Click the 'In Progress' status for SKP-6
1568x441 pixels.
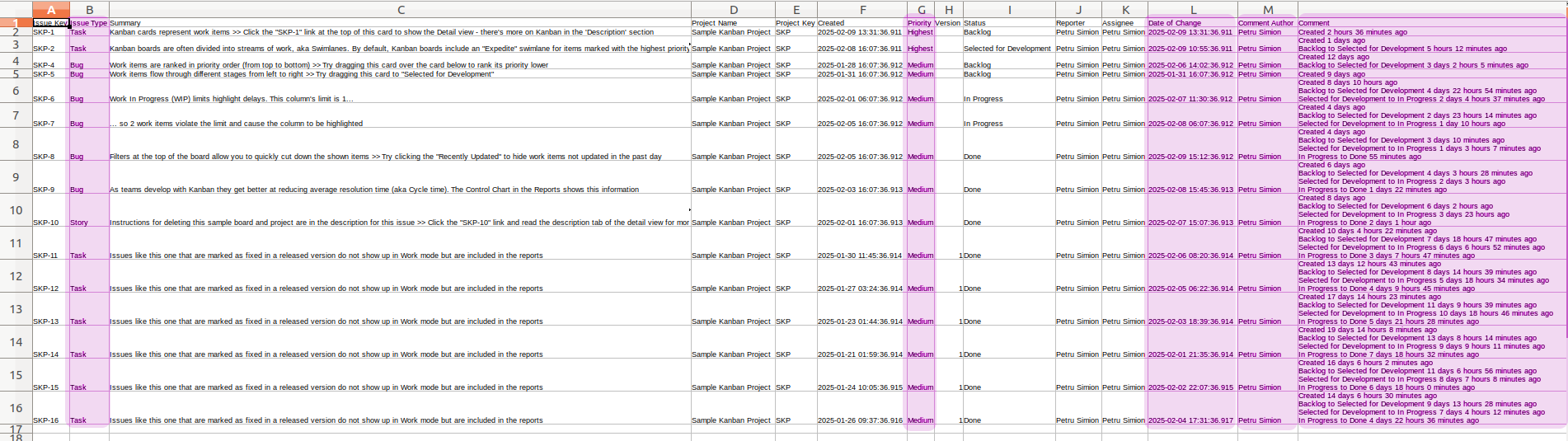(x=1008, y=91)
